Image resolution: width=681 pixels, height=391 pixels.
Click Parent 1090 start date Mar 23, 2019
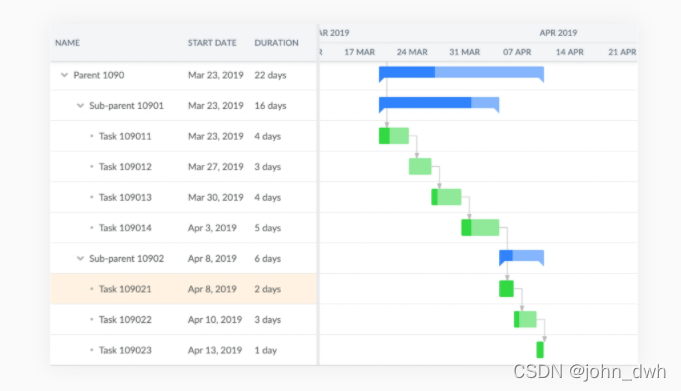[215, 75]
